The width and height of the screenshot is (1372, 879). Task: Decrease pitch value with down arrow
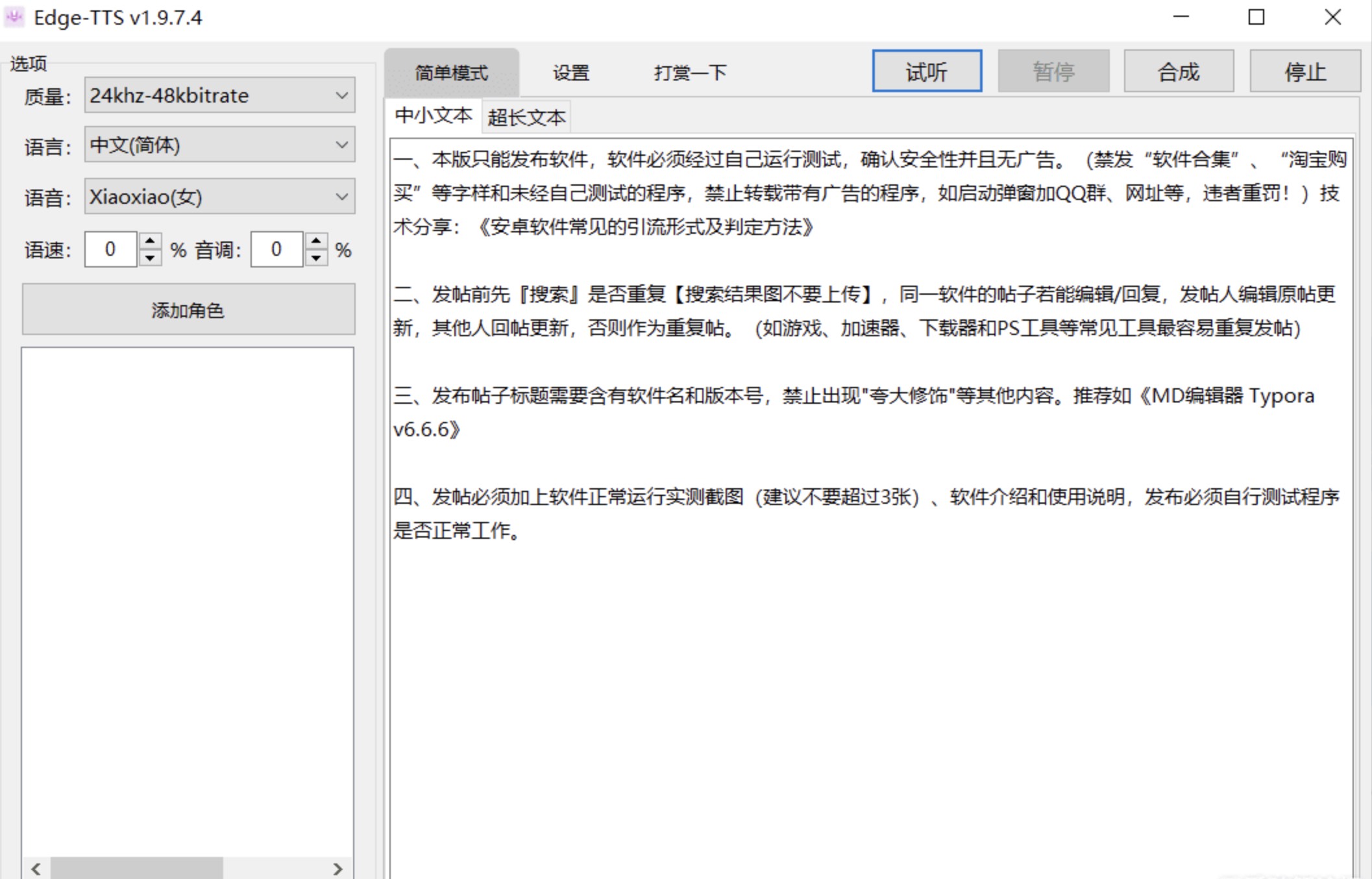coord(316,258)
